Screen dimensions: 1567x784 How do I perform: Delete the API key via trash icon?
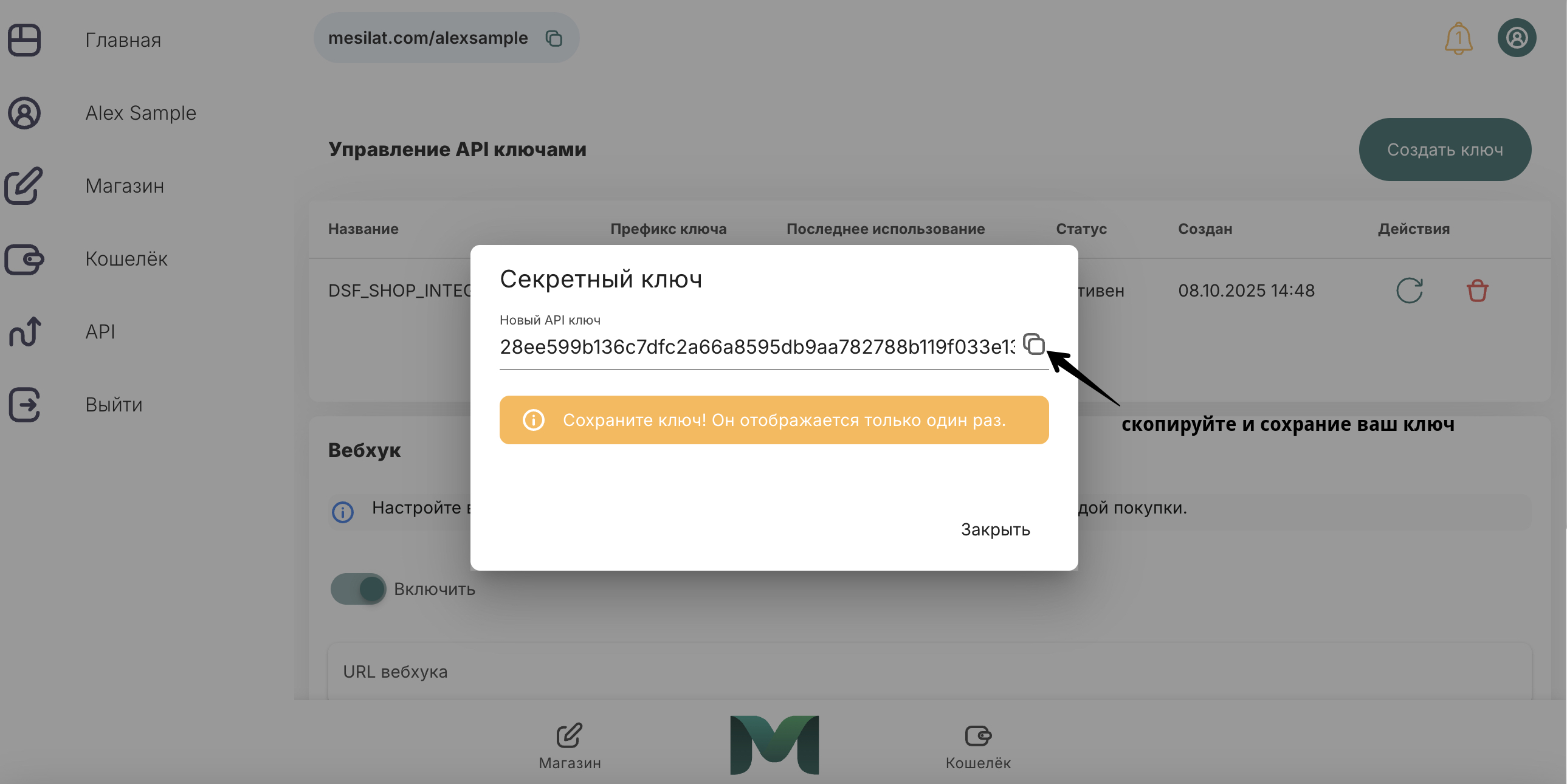[x=1478, y=291]
